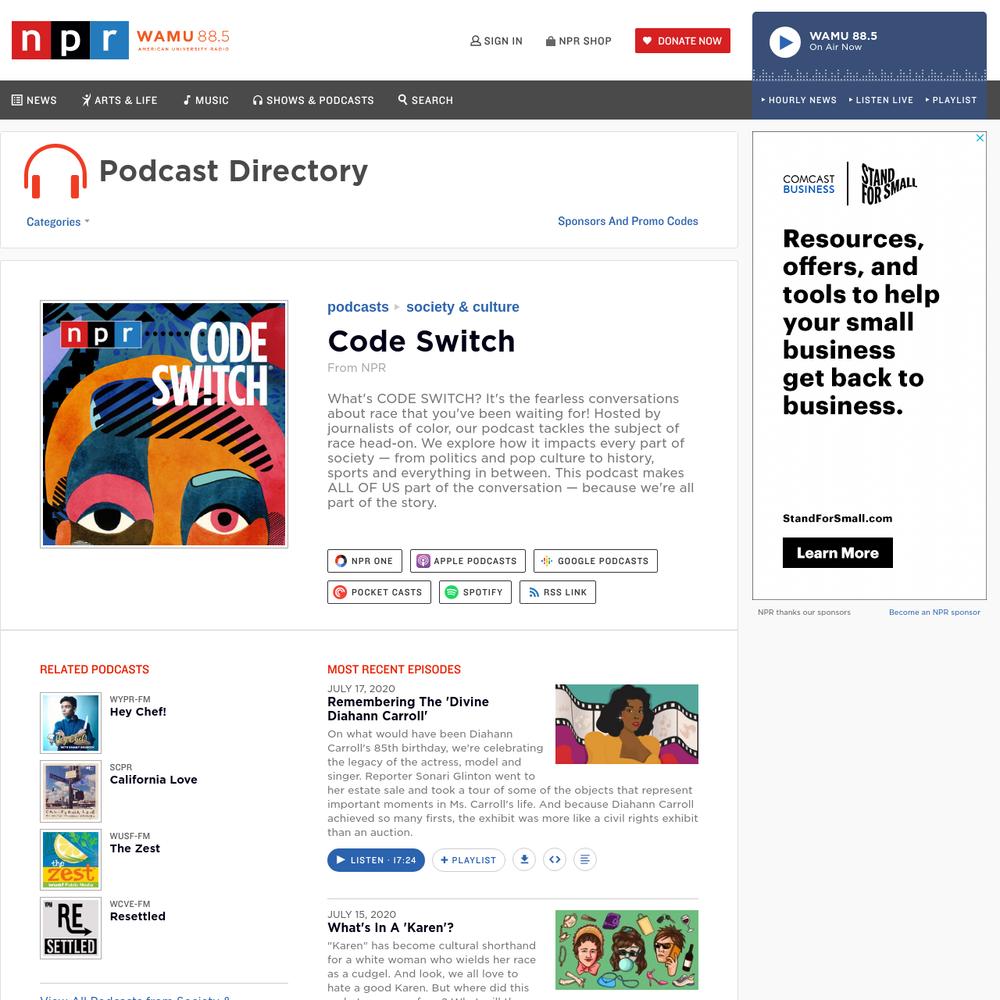
Task: Open the California Love podcast thumbnail
Action: pos(71,791)
